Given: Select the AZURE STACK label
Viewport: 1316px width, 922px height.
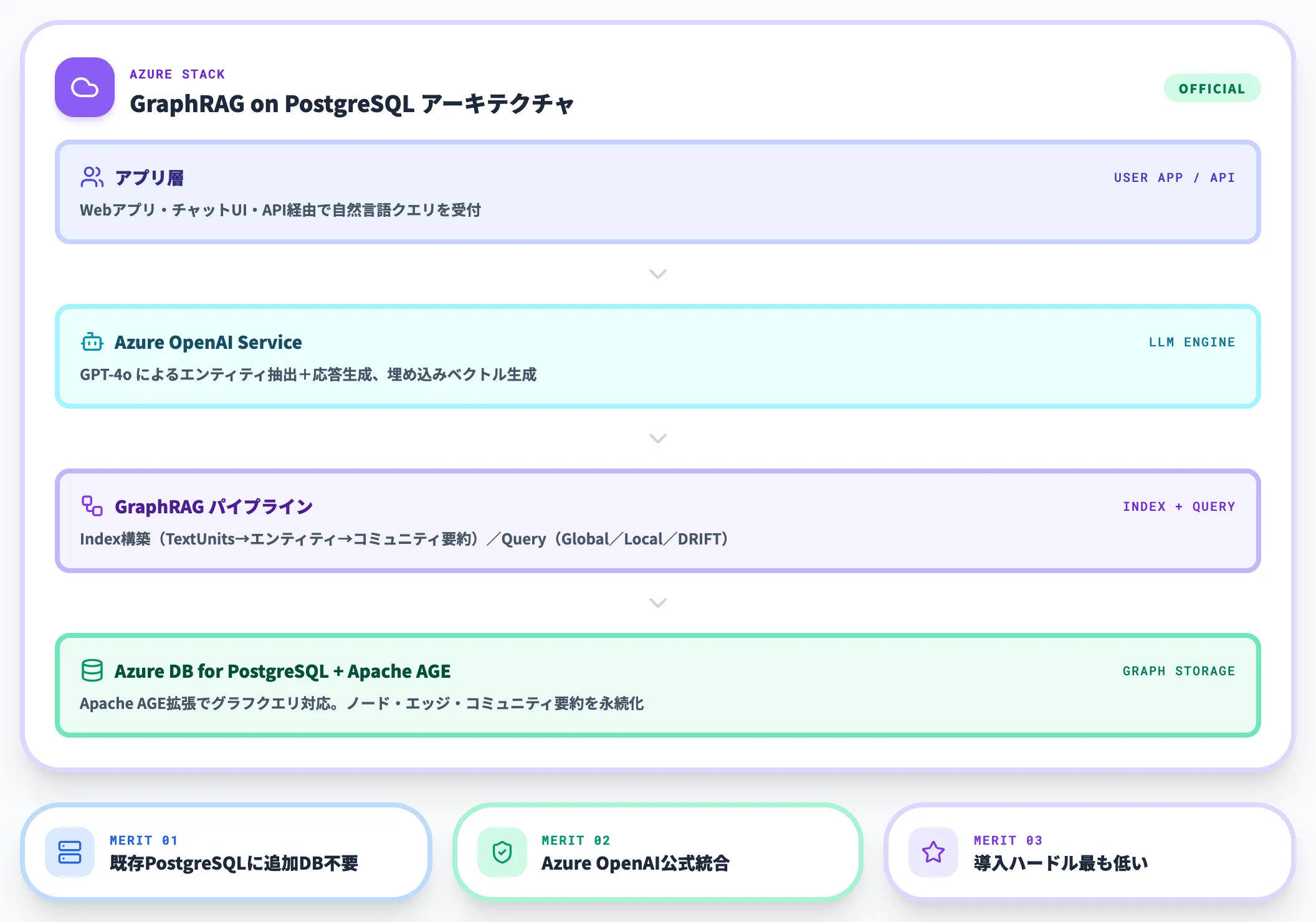Looking at the screenshot, I should click(x=177, y=74).
